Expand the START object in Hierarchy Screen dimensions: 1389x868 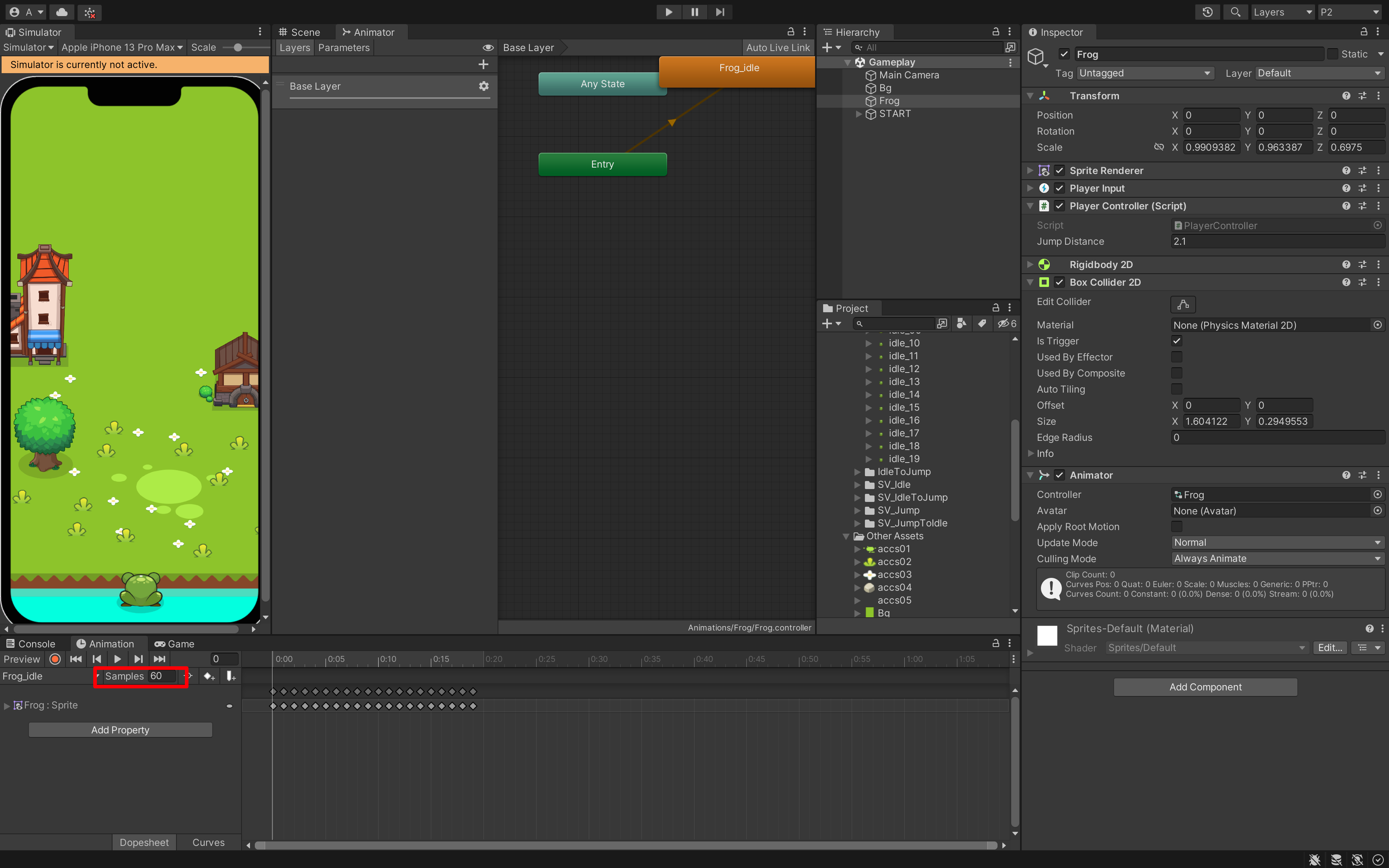tap(858, 114)
